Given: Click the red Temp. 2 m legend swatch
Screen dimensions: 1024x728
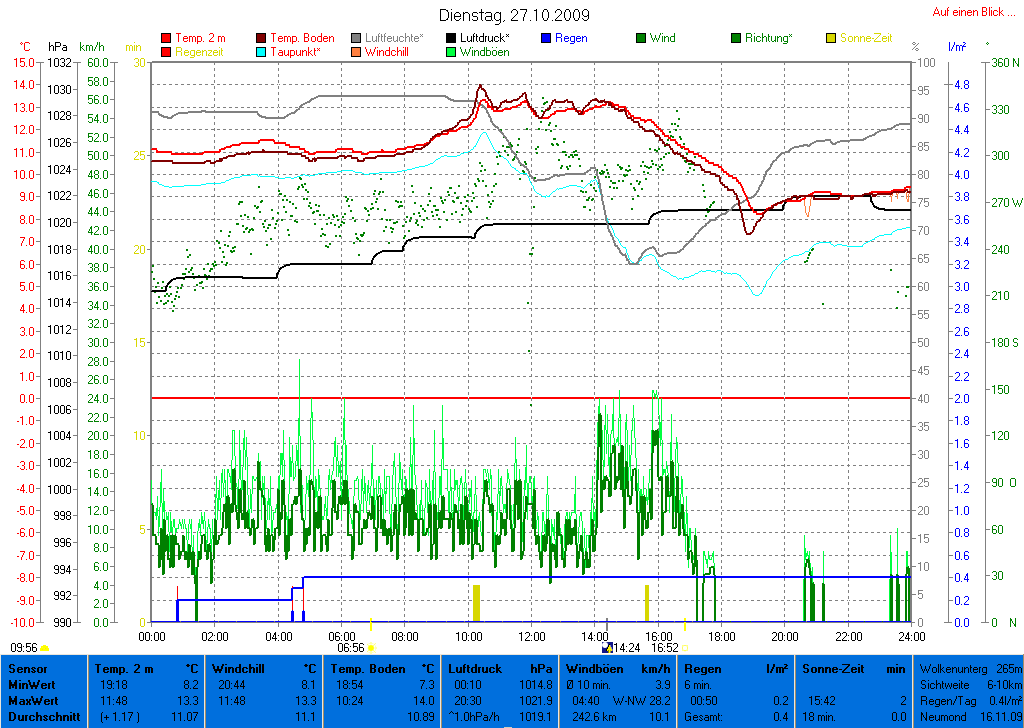Looking at the screenshot, I should tap(166, 38).
